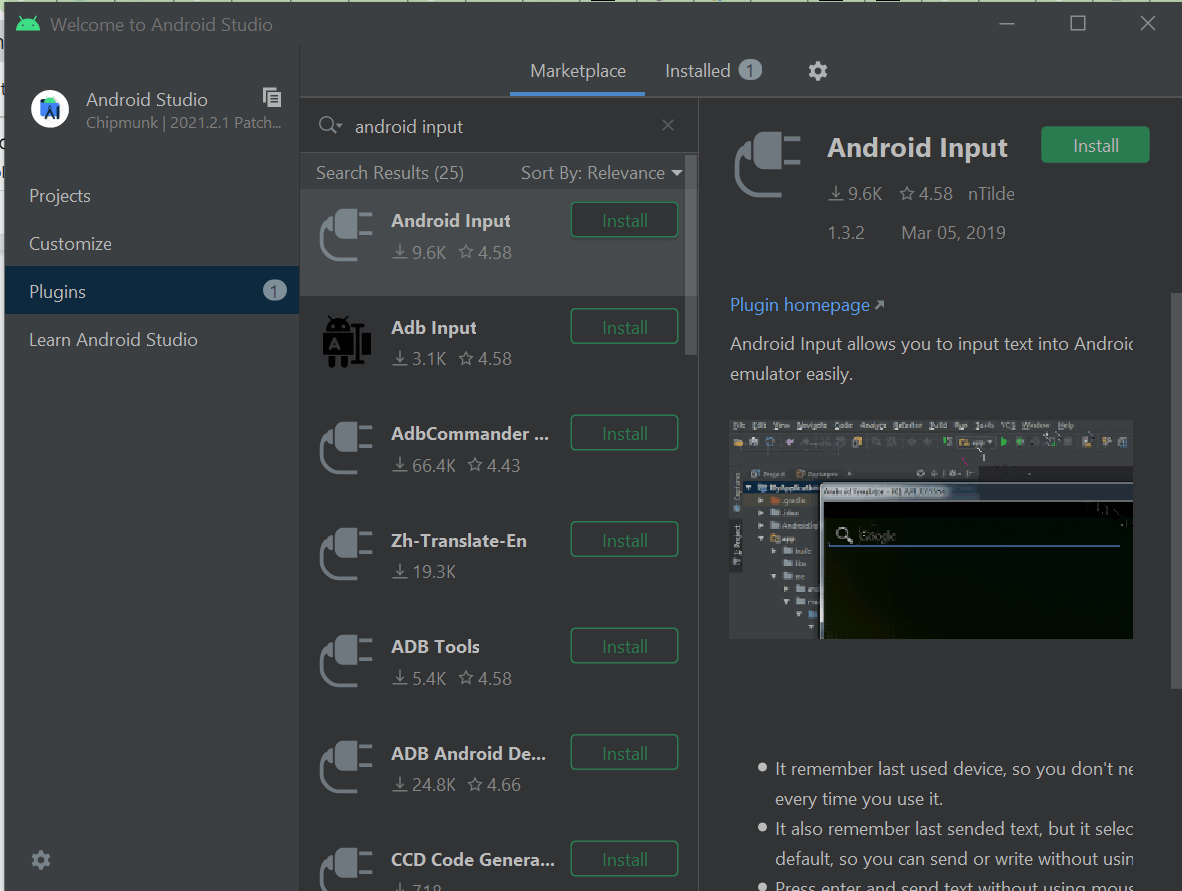Click the Adb Input plugin robot icon
This screenshot has width=1182, height=891.
coord(345,340)
